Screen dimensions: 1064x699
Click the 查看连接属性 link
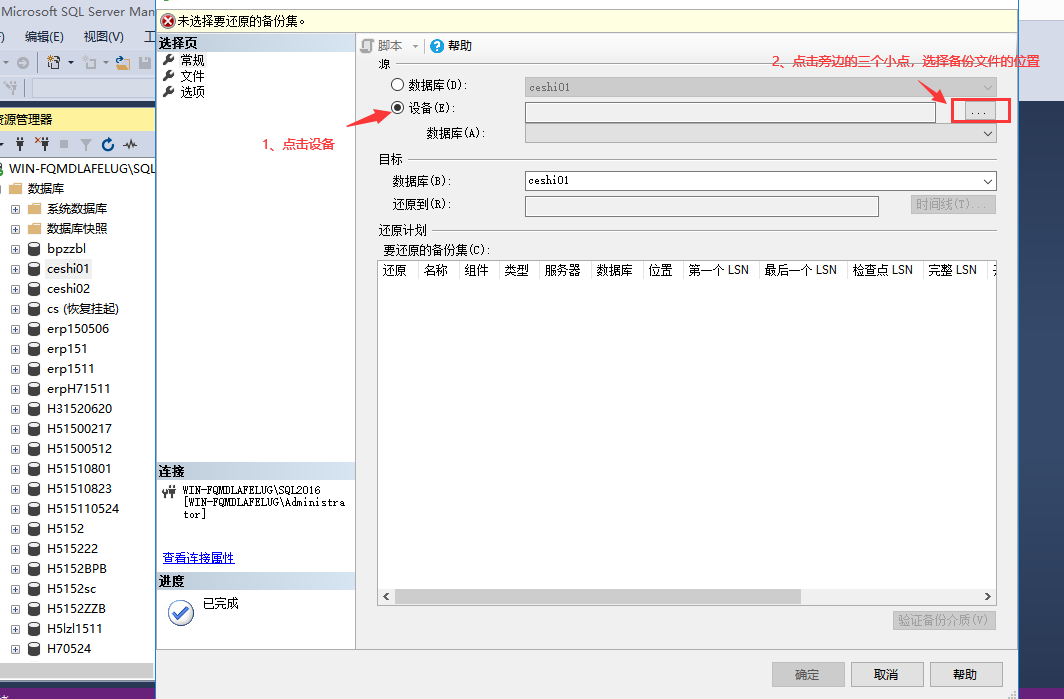pos(199,558)
